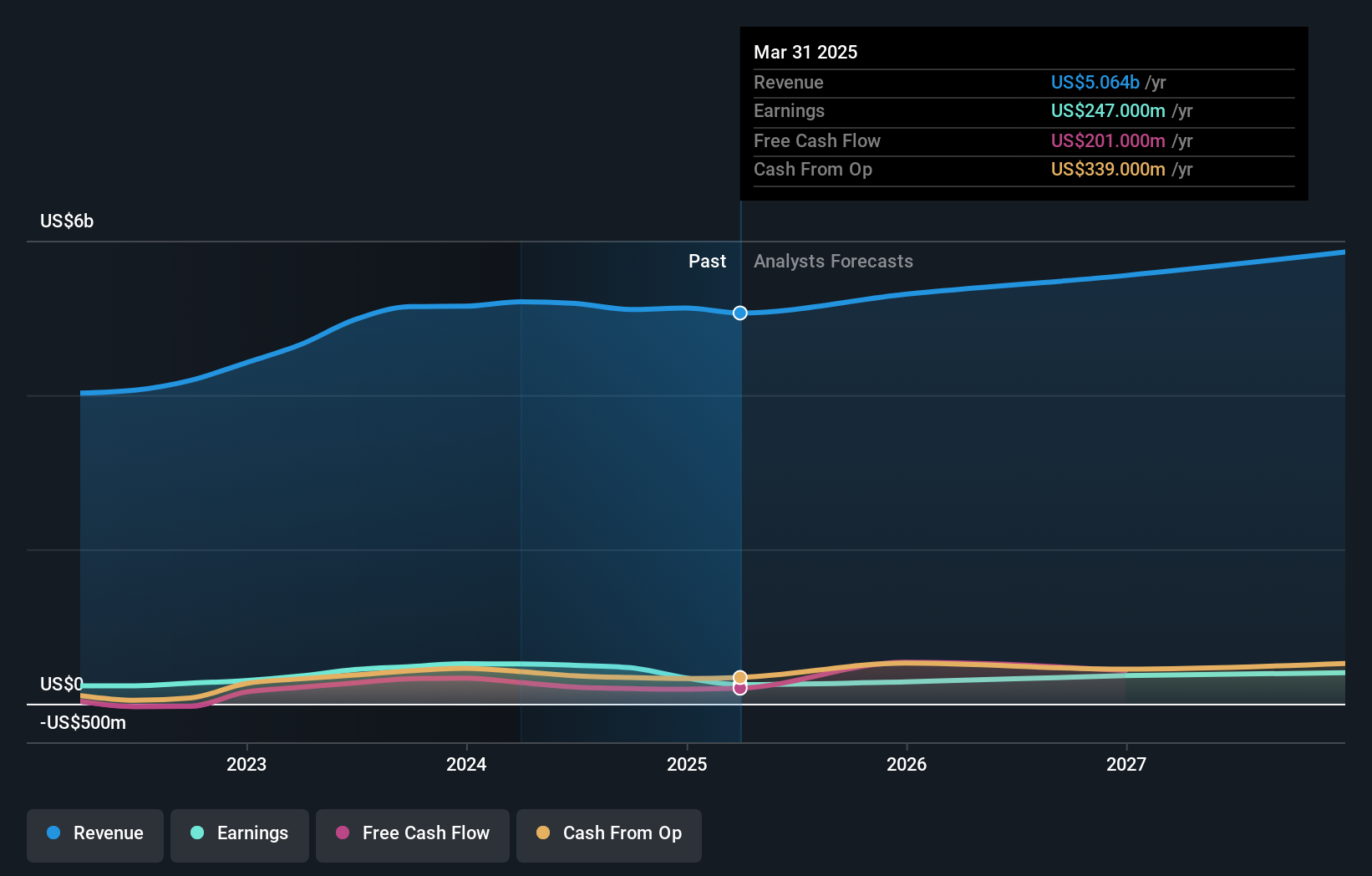Click the pink Free Cash Flow data point

[x=740, y=688]
